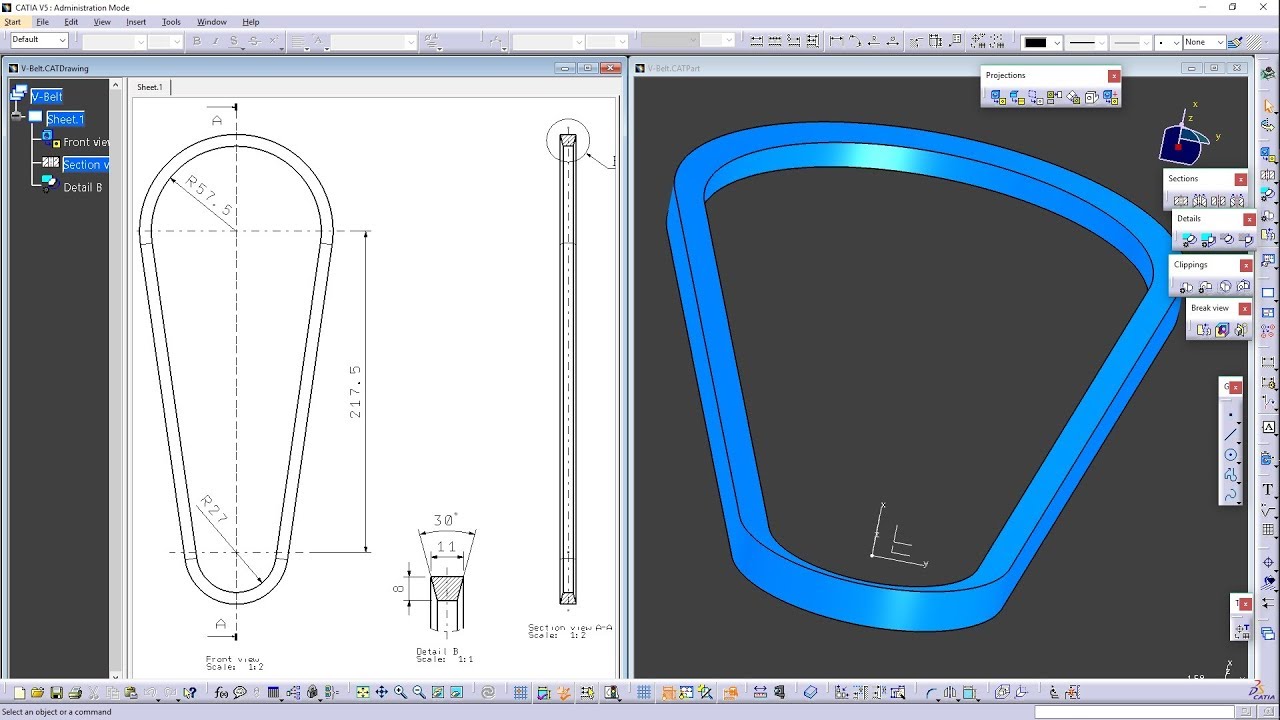Image resolution: width=1280 pixels, height=720 pixels.
Task: Select Detail B node in tree
Action: click(x=83, y=187)
